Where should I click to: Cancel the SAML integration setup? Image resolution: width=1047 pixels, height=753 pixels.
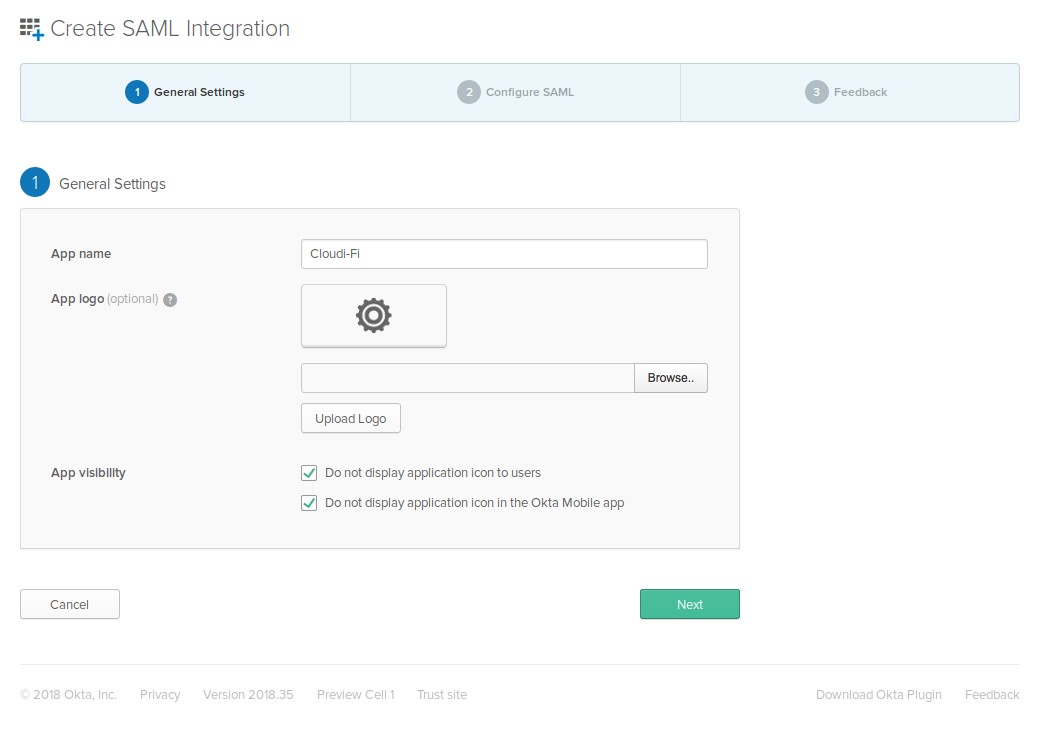click(69, 604)
